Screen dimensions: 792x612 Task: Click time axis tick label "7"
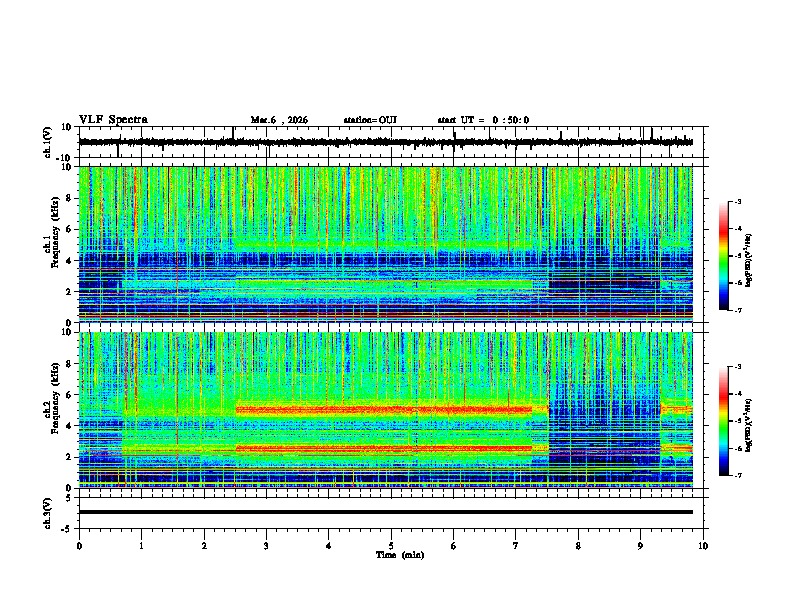(516, 546)
